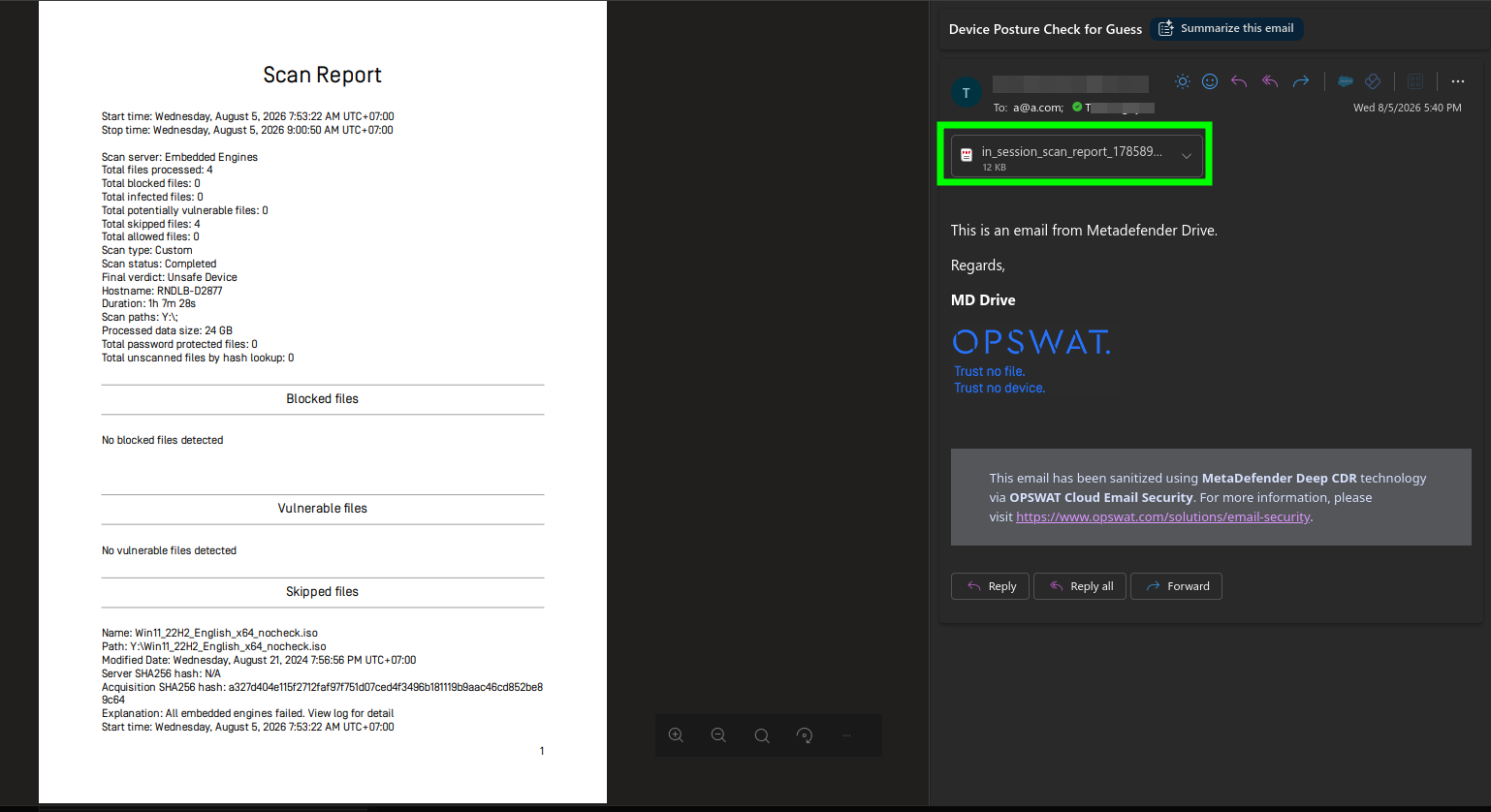Viewport: 1491px width, 812px height.
Task: Click 'MetaDefender Deep CDR' in the sanitized notice
Action: pos(1280,478)
